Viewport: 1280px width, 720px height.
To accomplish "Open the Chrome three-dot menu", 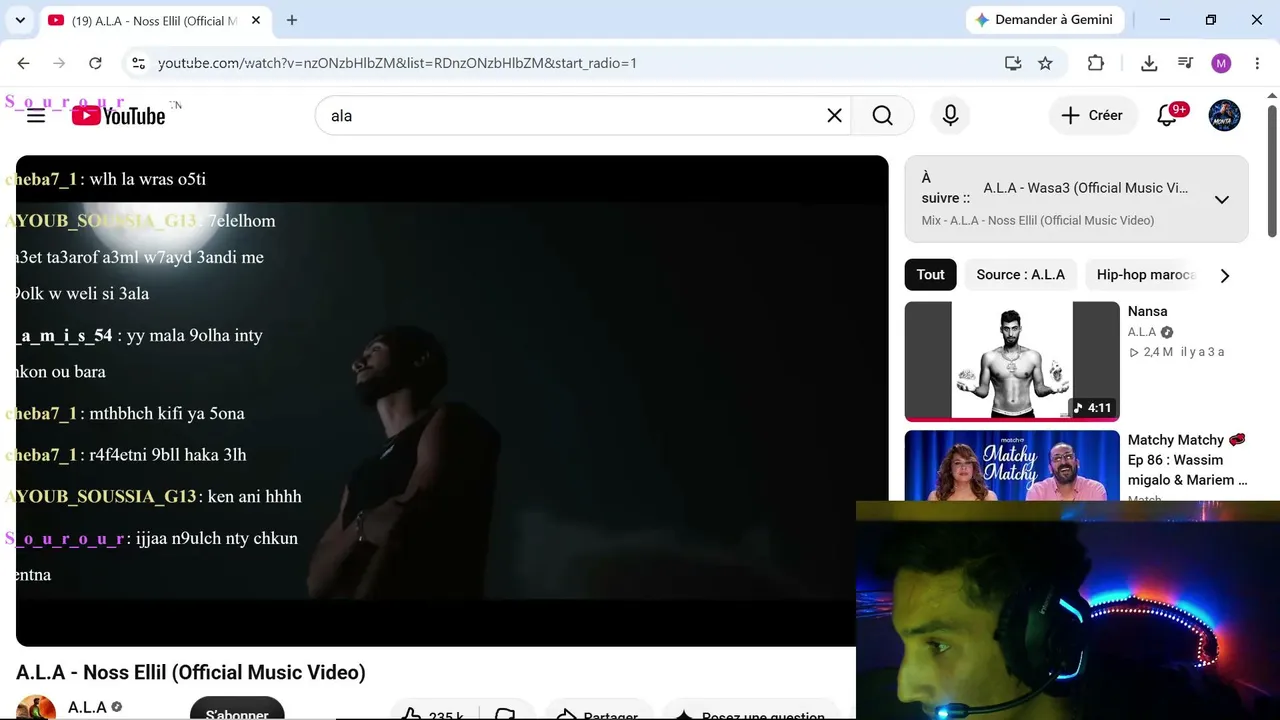I will tap(1256, 63).
